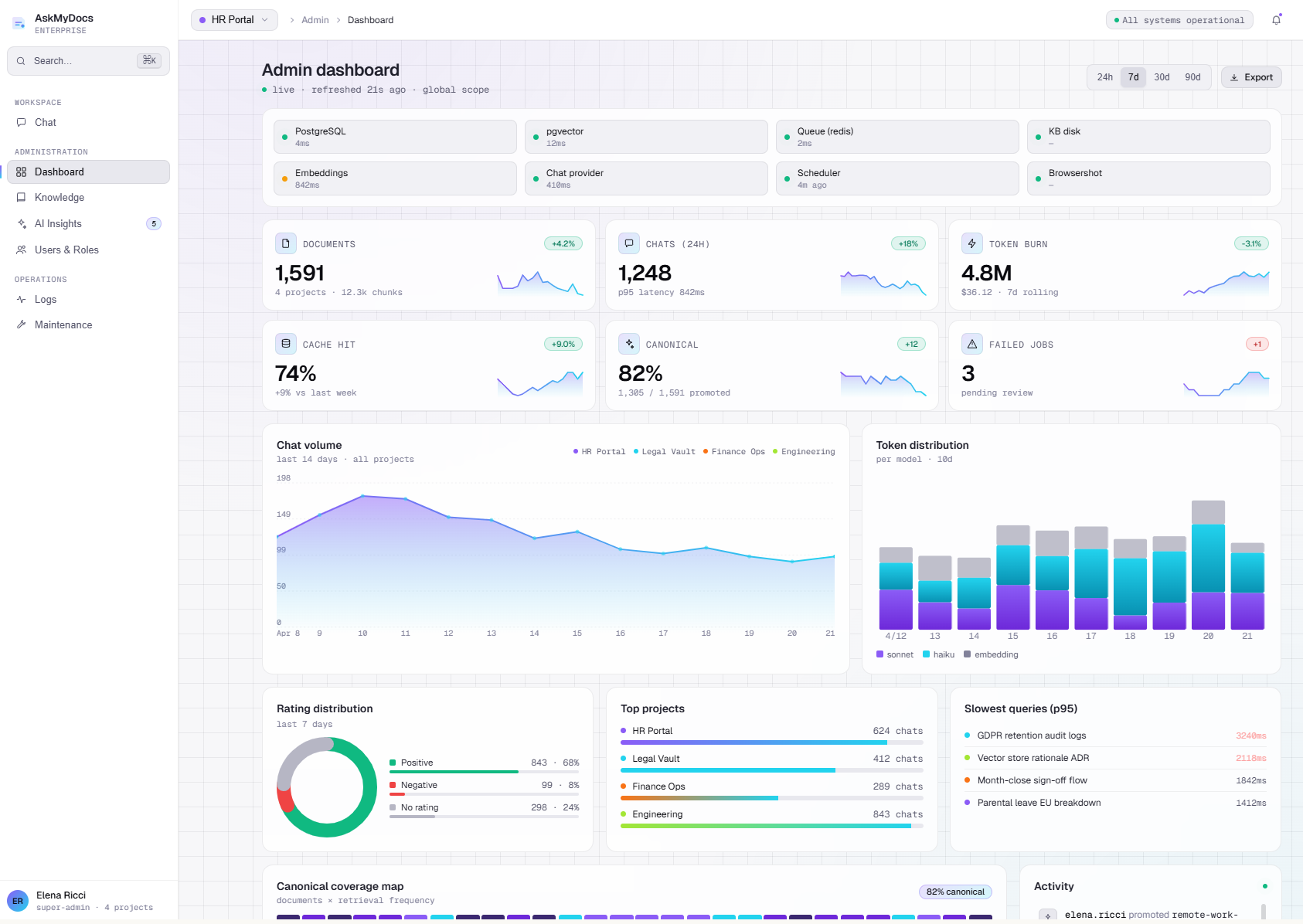Select the 24h time range
The width and height of the screenshot is (1303, 924).
[1105, 77]
